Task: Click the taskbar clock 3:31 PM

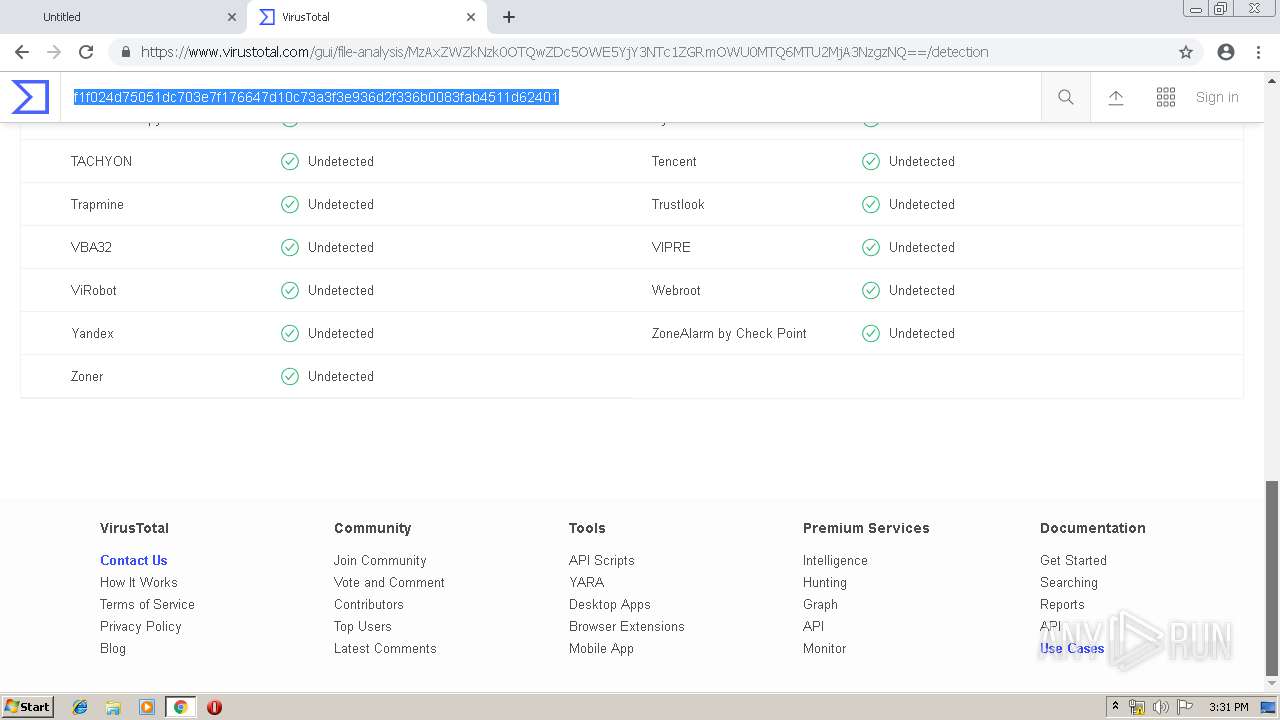Action: [1228, 707]
